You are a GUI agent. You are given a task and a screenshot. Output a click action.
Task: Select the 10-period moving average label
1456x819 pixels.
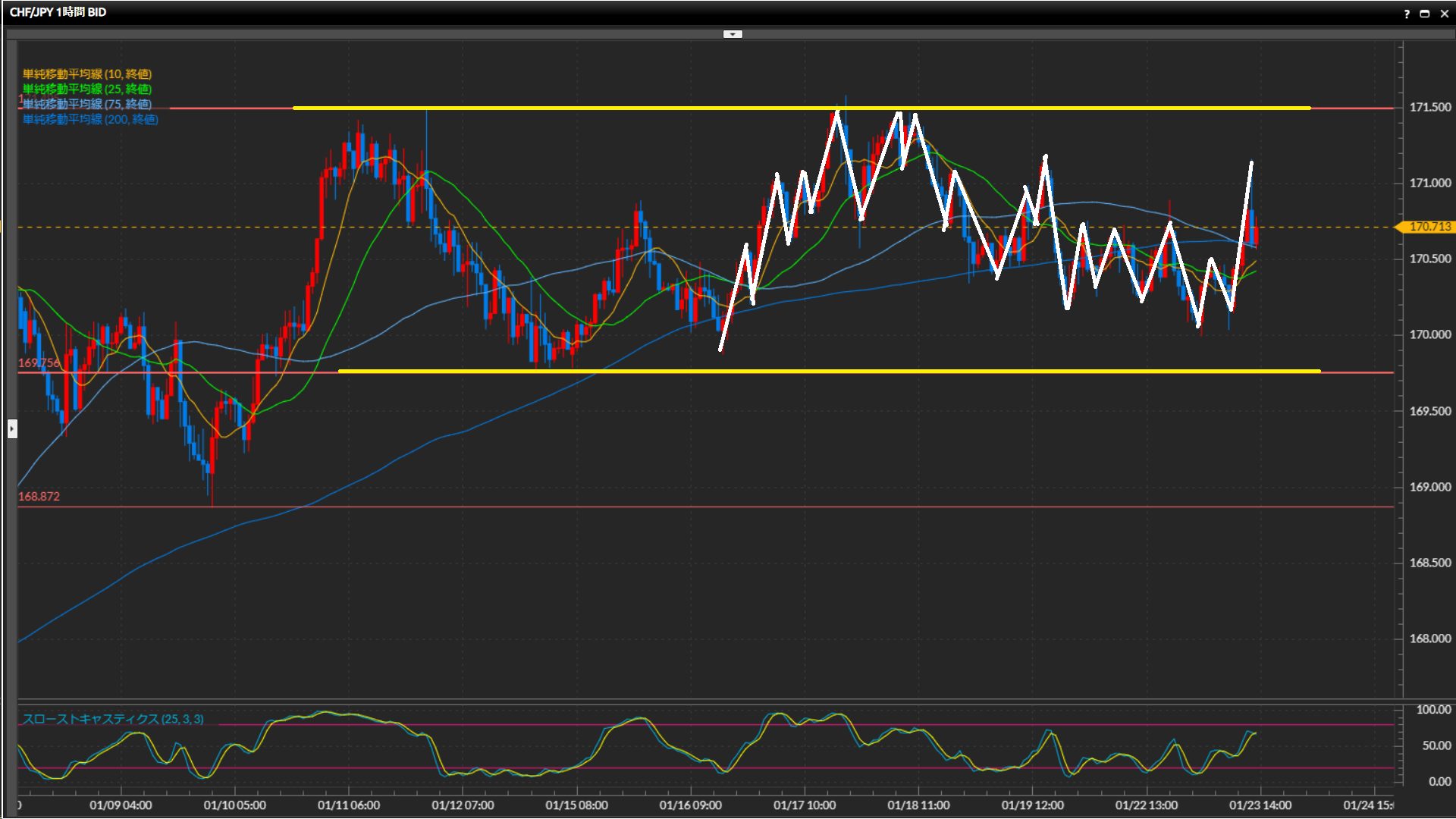pos(87,74)
